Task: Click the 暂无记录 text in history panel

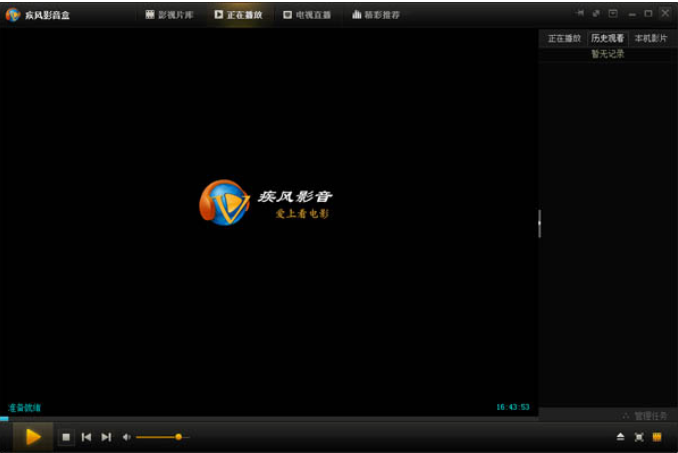Action: (x=608, y=54)
